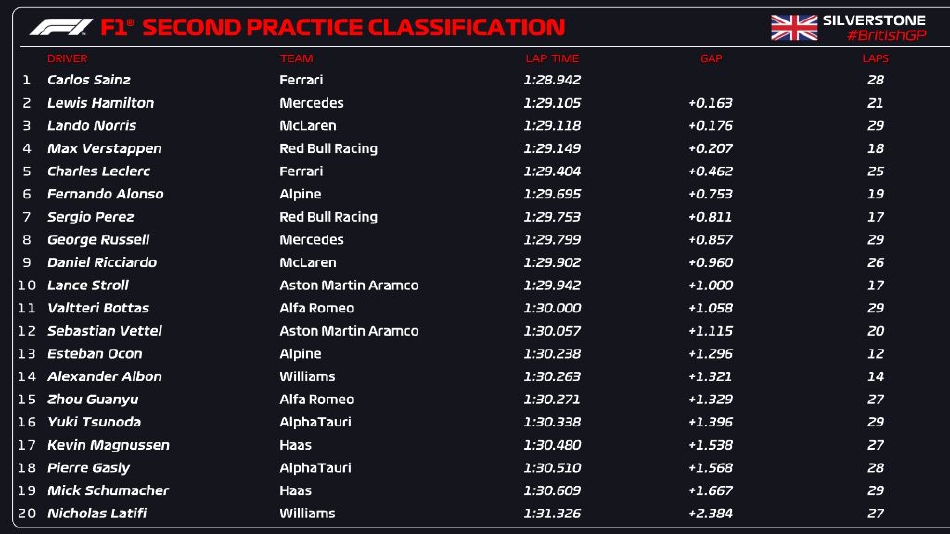Image resolution: width=950 pixels, height=534 pixels.
Task: Select the driver name Carlos Sainz
Action: coord(89,80)
